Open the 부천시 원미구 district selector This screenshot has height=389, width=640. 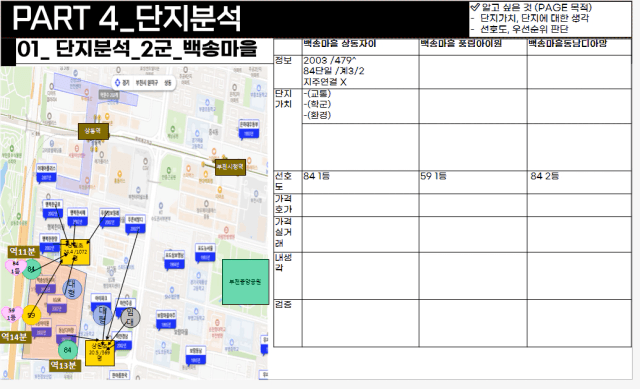click(x=147, y=83)
